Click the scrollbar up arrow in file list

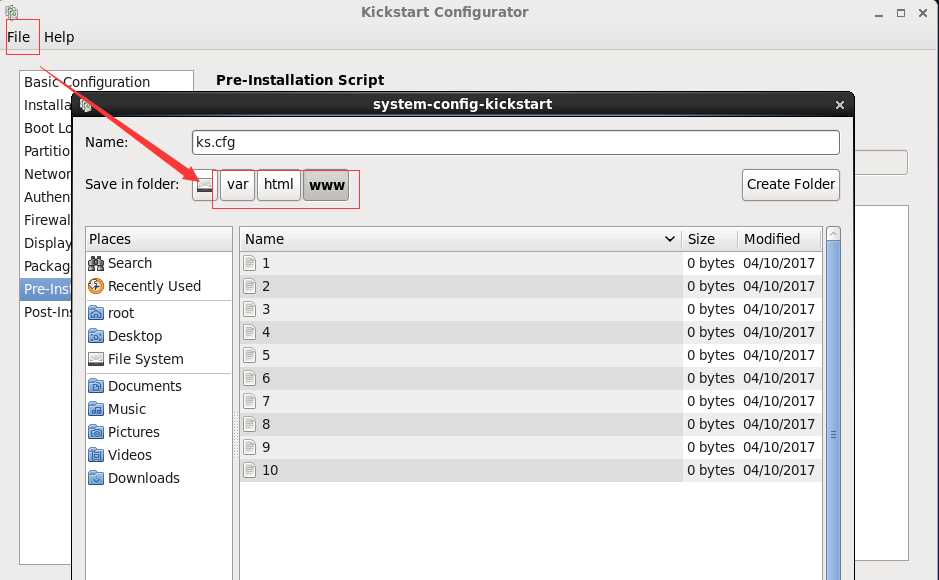pyautogui.click(x=833, y=233)
